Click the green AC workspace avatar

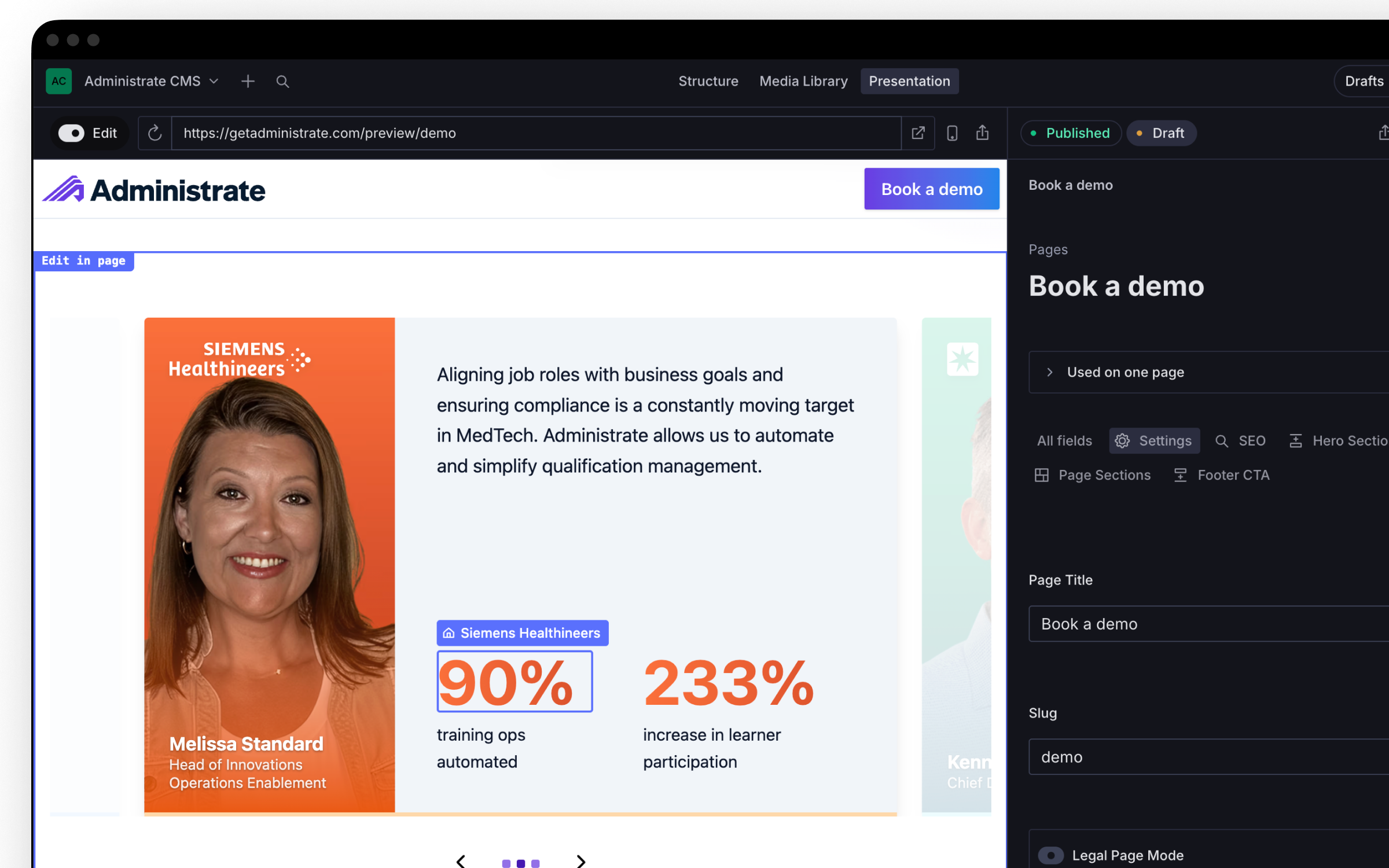tap(58, 81)
